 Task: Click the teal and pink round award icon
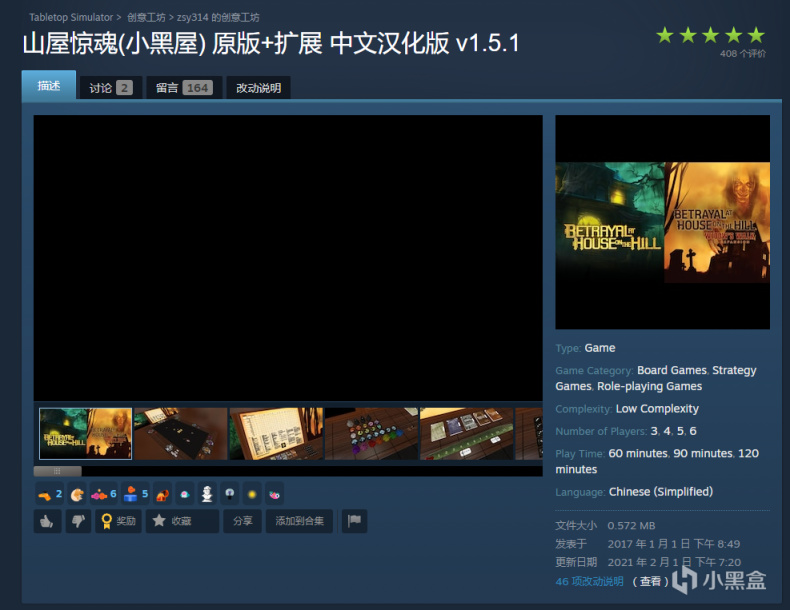pos(184,495)
